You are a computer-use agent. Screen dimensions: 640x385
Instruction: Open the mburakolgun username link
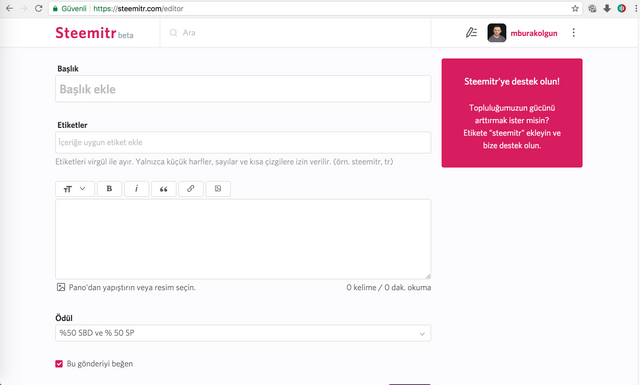point(534,33)
